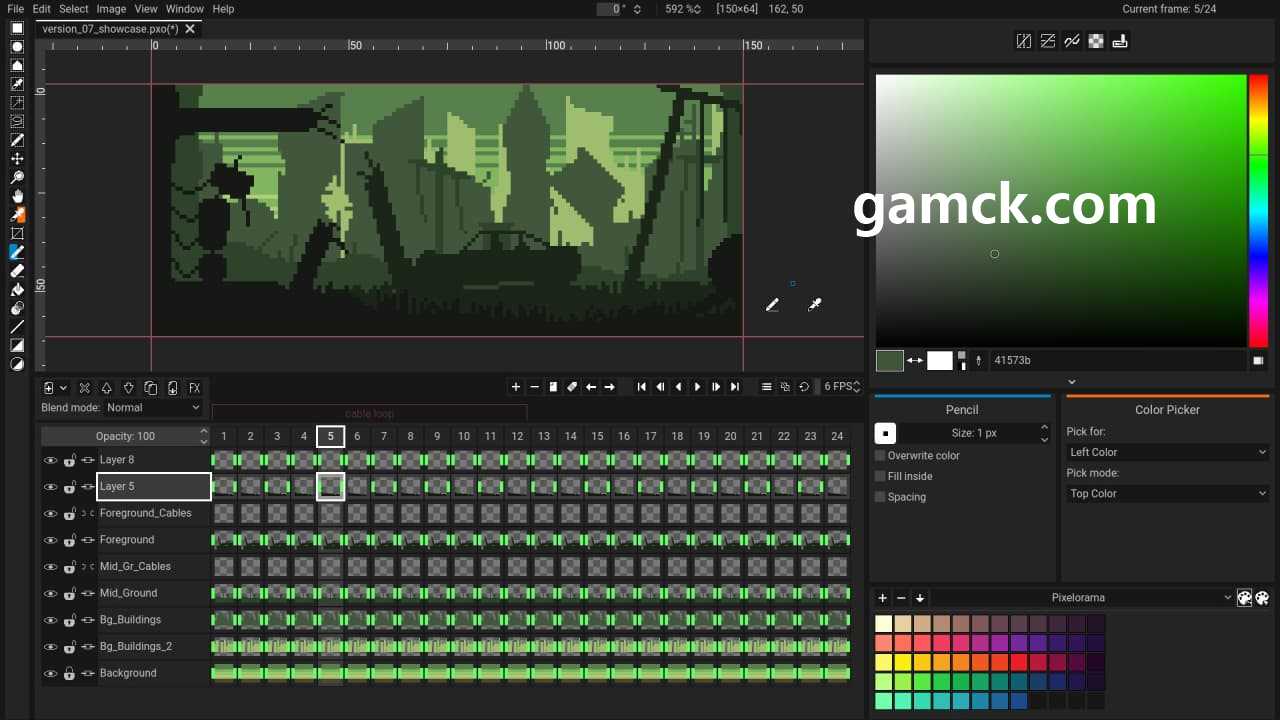Click the hex color field 41573b

point(1118,361)
